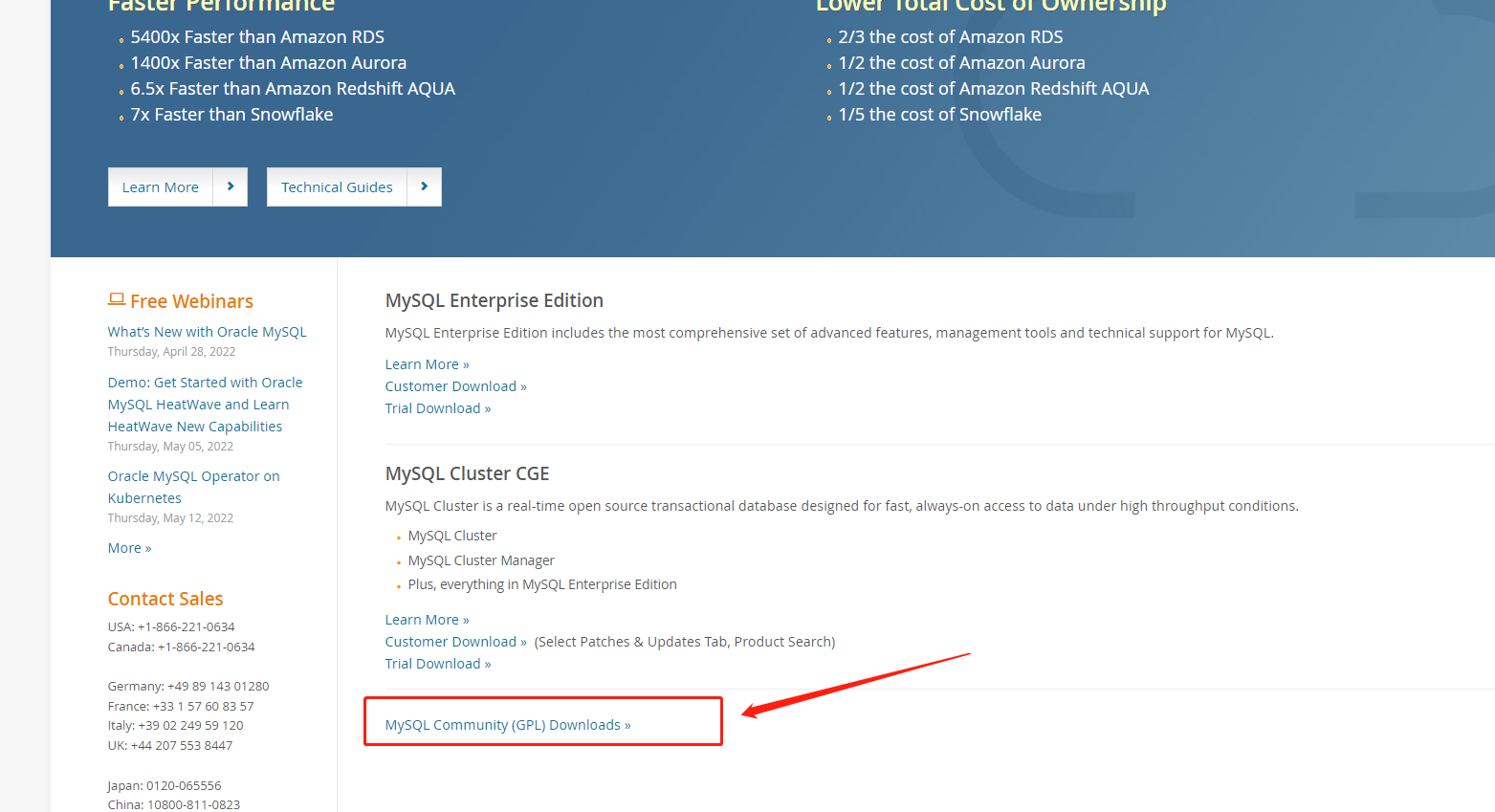Click the Japan: 0120-065556 number
1495x812 pixels.
[165, 786]
